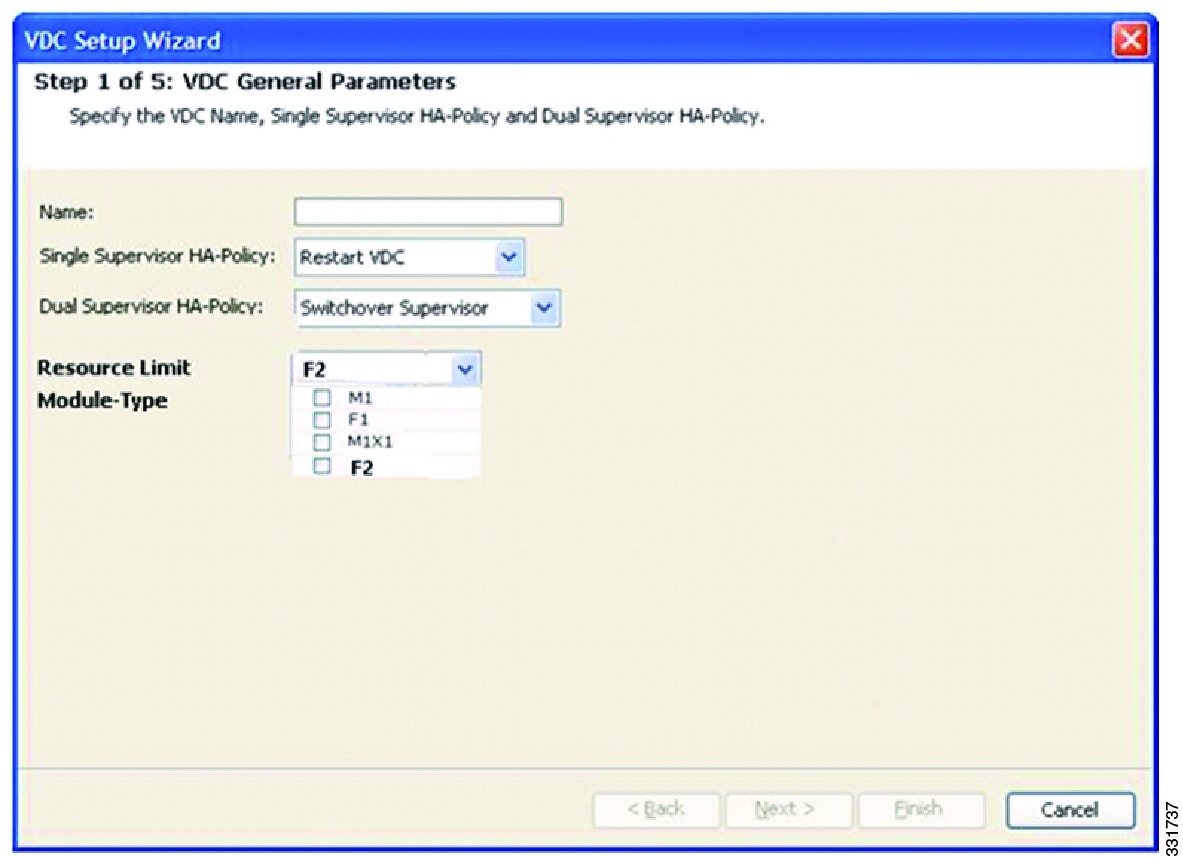Click the Next button
The width and height of the screenshot is (1183, 857).
[788, 810]
